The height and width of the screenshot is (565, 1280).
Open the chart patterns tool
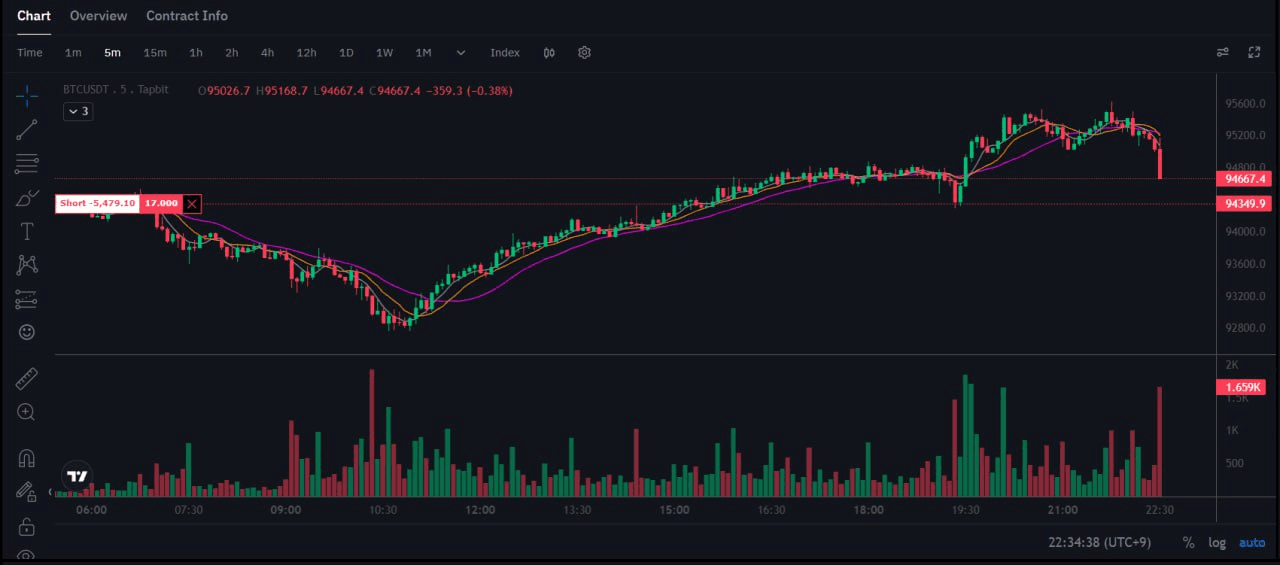pyautogui.click(x=27, y=265)
